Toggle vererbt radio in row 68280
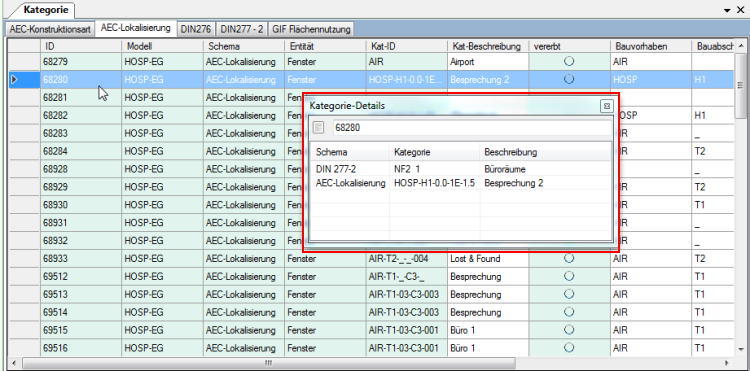The width and height of the screenshot is (750, 371). [569, 79]
